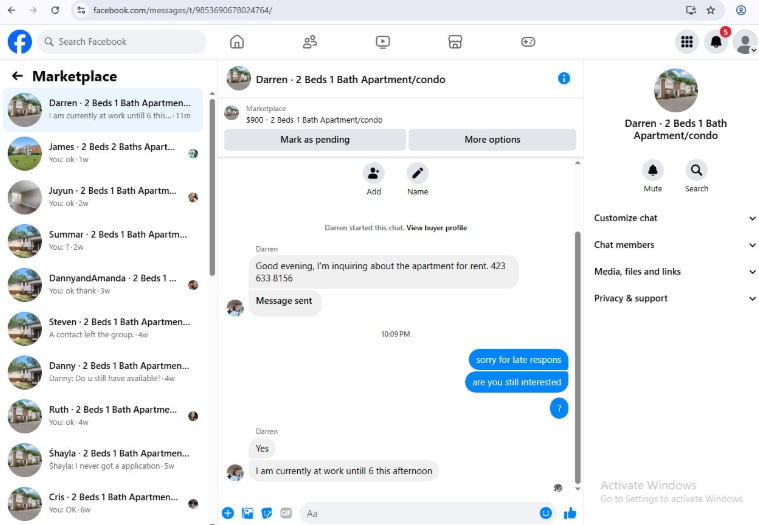The image size is (759, 525).
Task: Open the $900 2 Beds 1 Bath listing link
Action: [x=314, y=120]
